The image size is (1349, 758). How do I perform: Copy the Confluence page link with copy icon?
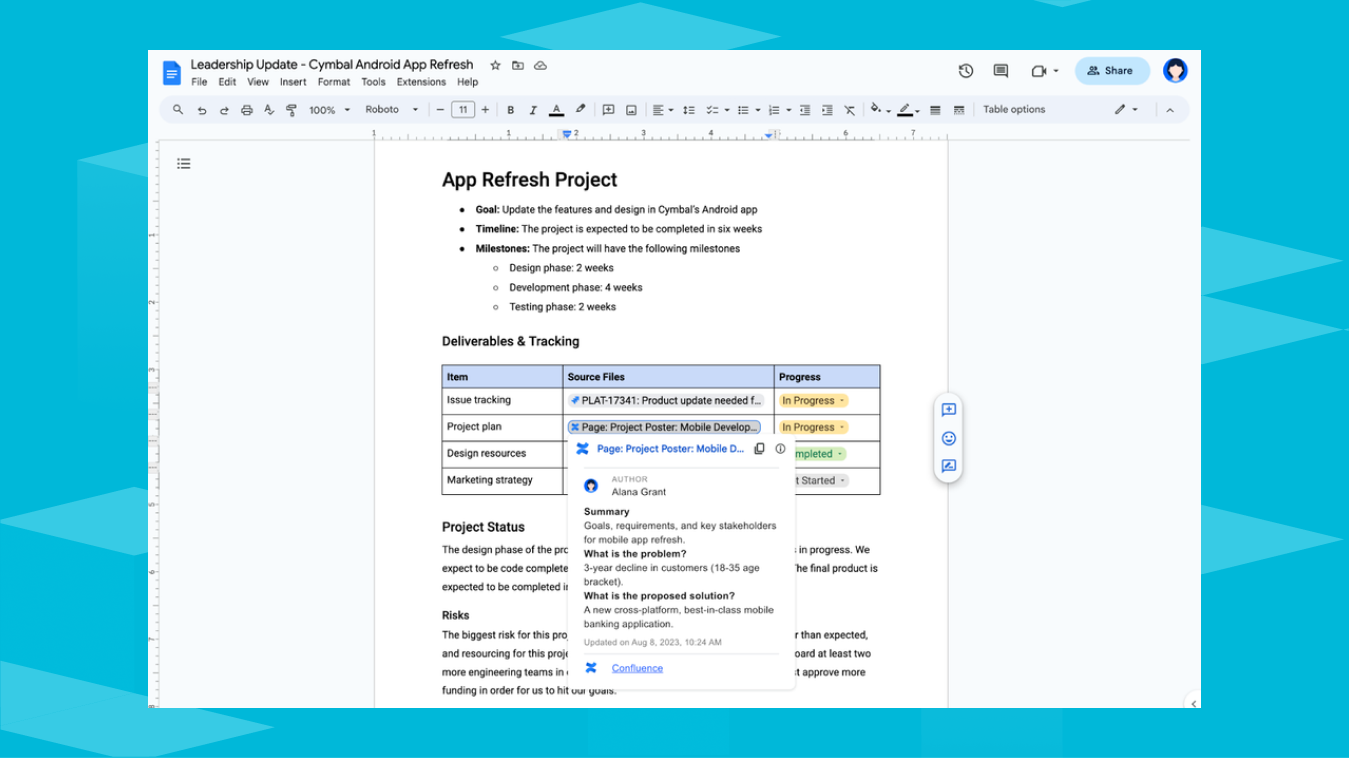pos(759,448)
